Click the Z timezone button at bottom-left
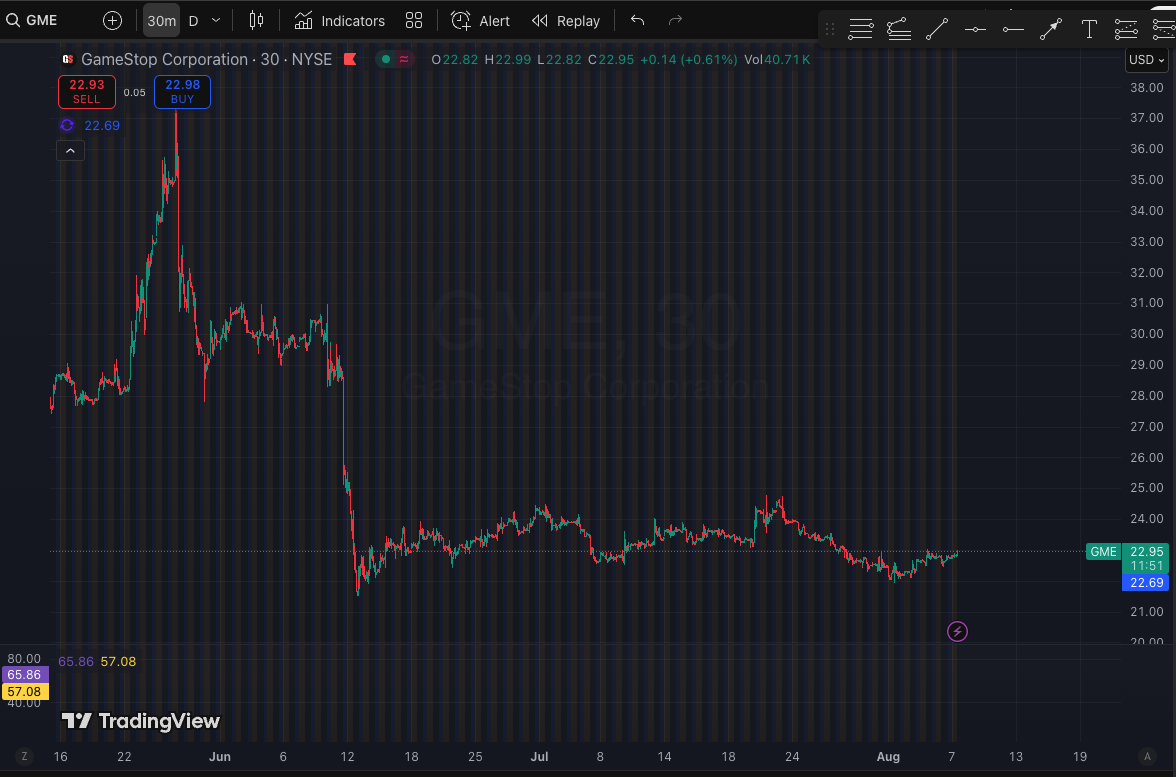Screen dimensions: 1176x777 [x=24, y=756]
